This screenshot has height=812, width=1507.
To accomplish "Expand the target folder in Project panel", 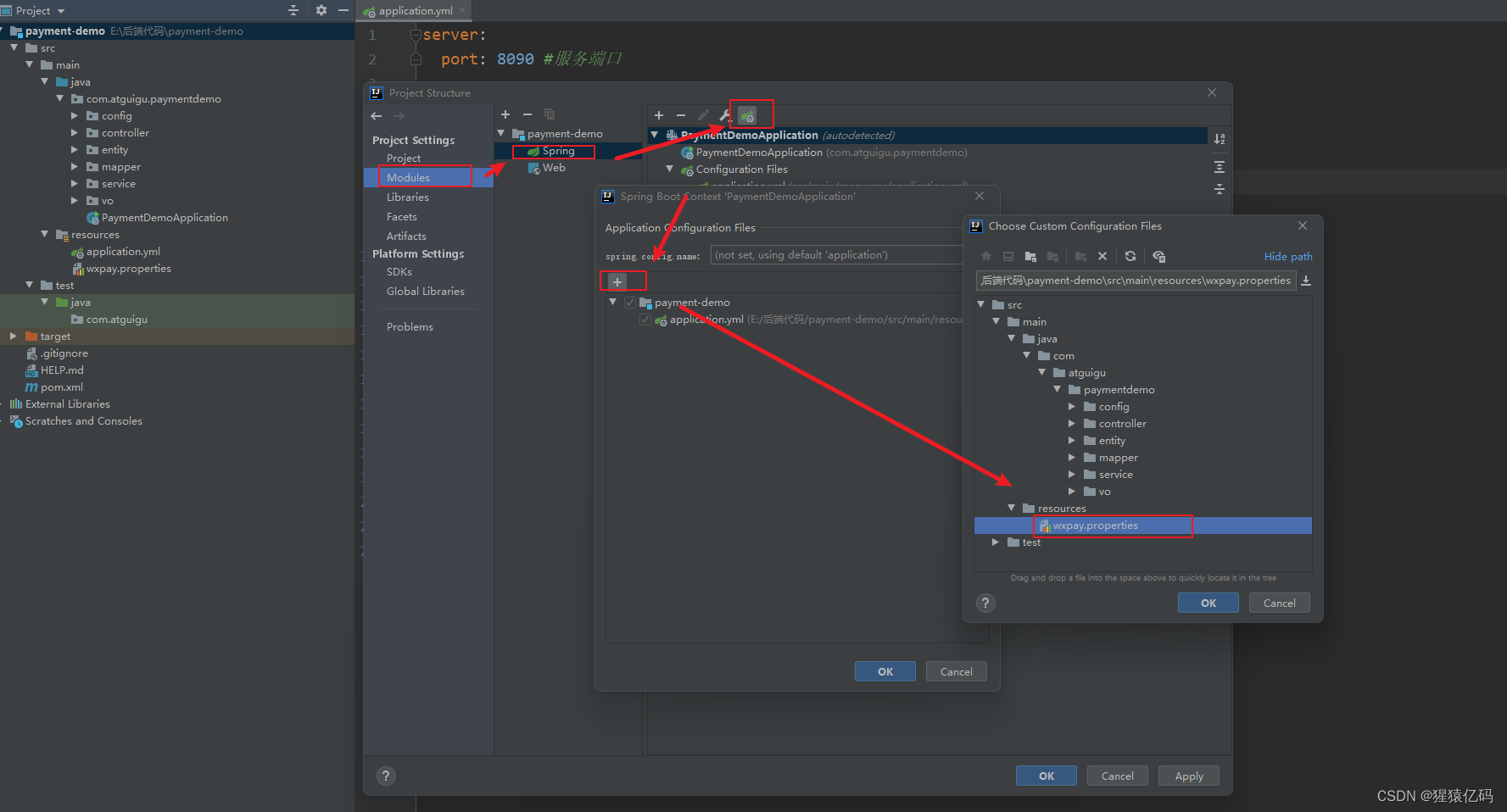I will point(14,336).
